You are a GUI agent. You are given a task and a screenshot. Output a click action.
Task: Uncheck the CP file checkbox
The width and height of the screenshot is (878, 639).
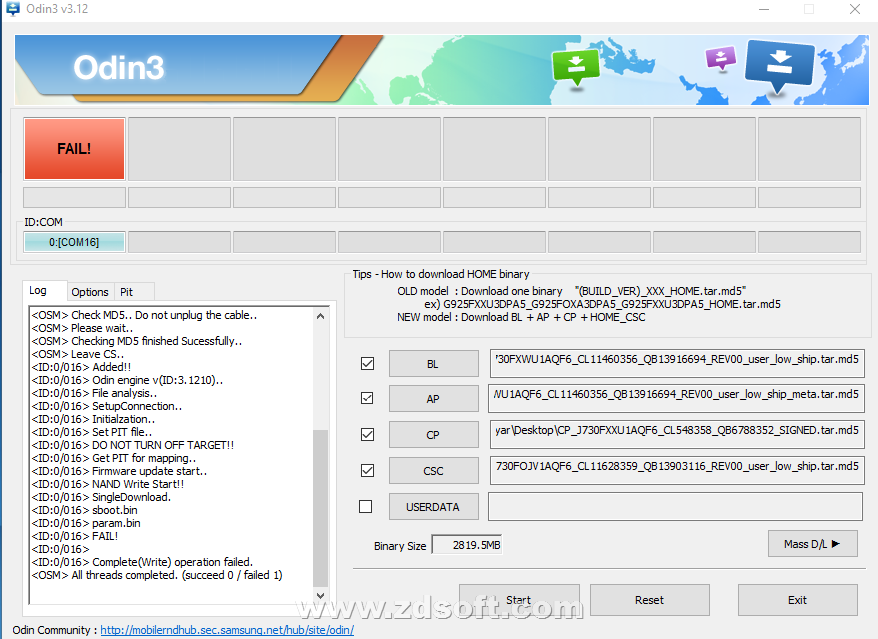pos(367,434)
